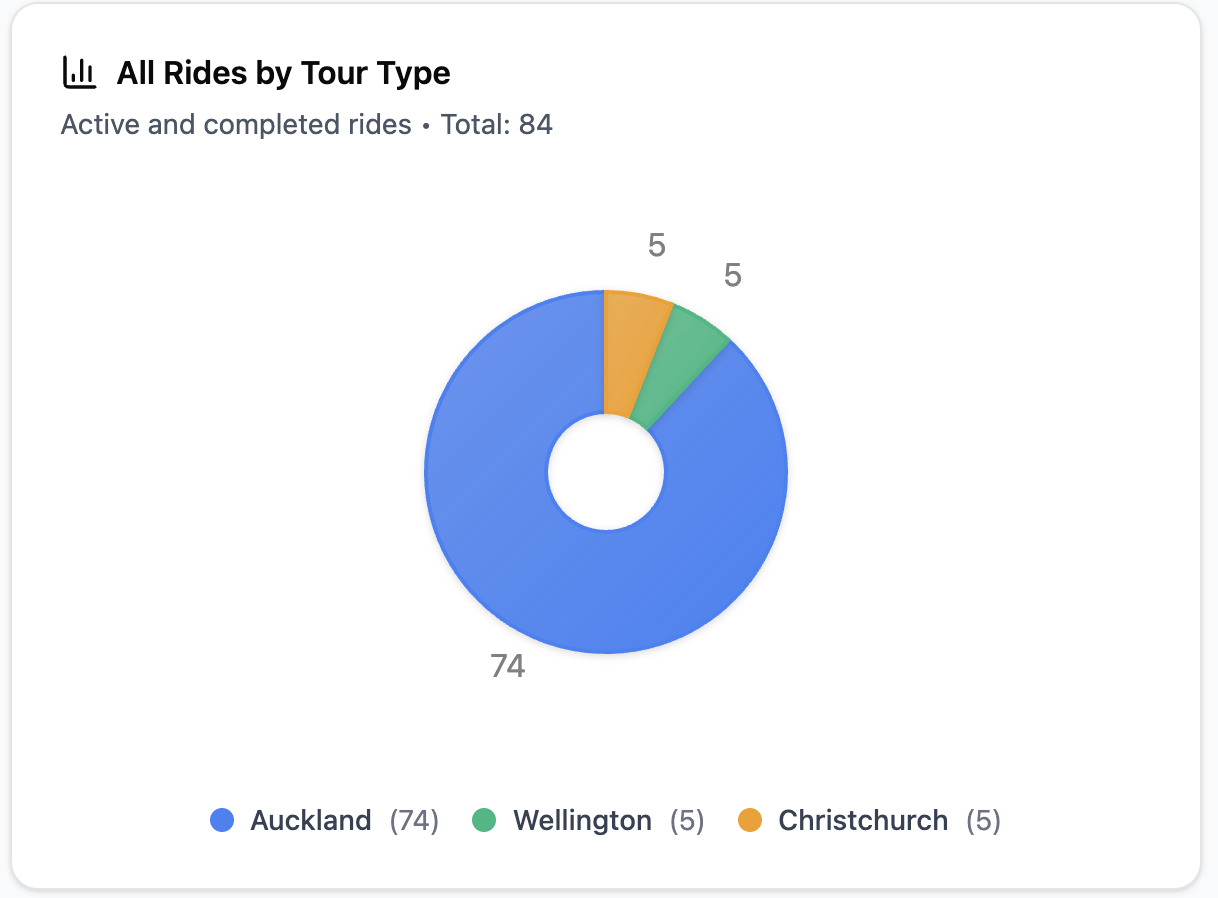
Task: Toggle the Christchurch legend label
Action: (863, 821)
